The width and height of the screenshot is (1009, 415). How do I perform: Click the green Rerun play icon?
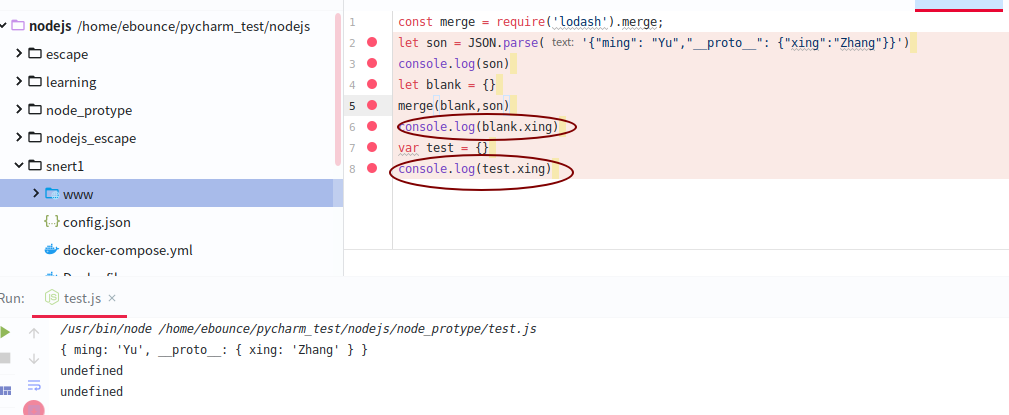pos(5,333)
